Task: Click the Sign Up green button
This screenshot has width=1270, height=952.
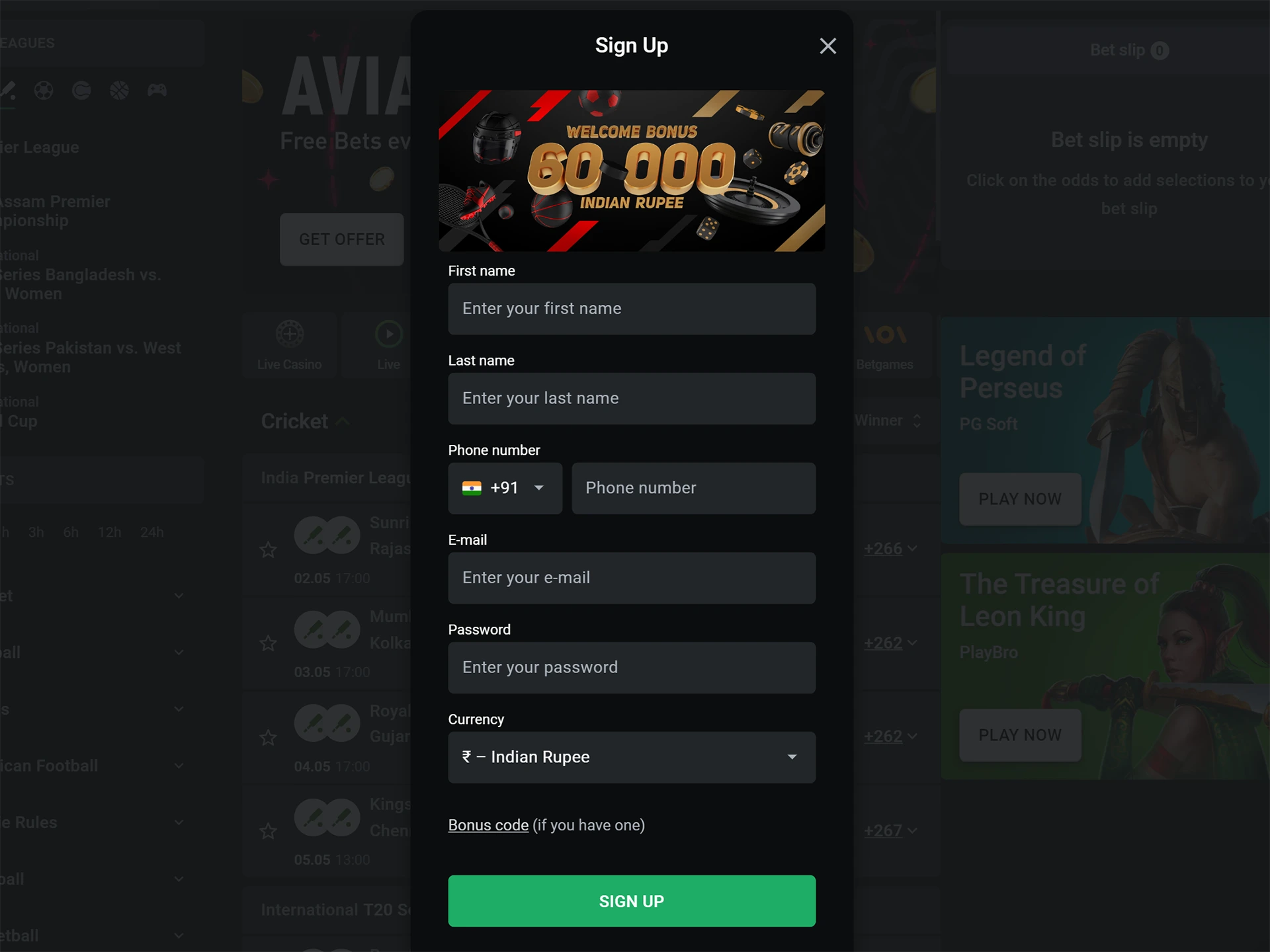Action: [x=632, y=901]
